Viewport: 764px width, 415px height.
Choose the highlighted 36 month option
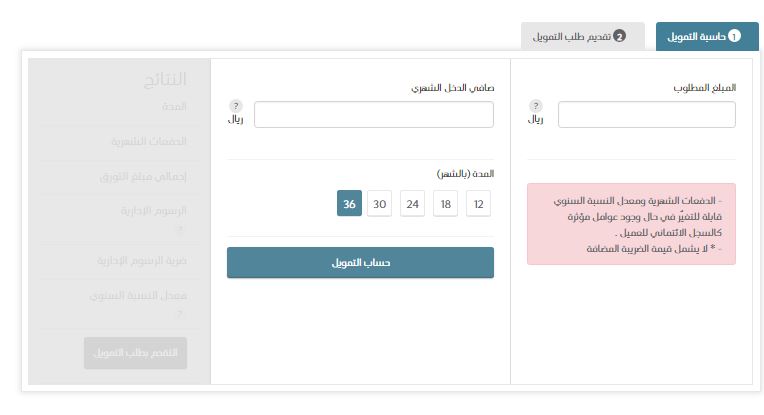pos(349,204)
